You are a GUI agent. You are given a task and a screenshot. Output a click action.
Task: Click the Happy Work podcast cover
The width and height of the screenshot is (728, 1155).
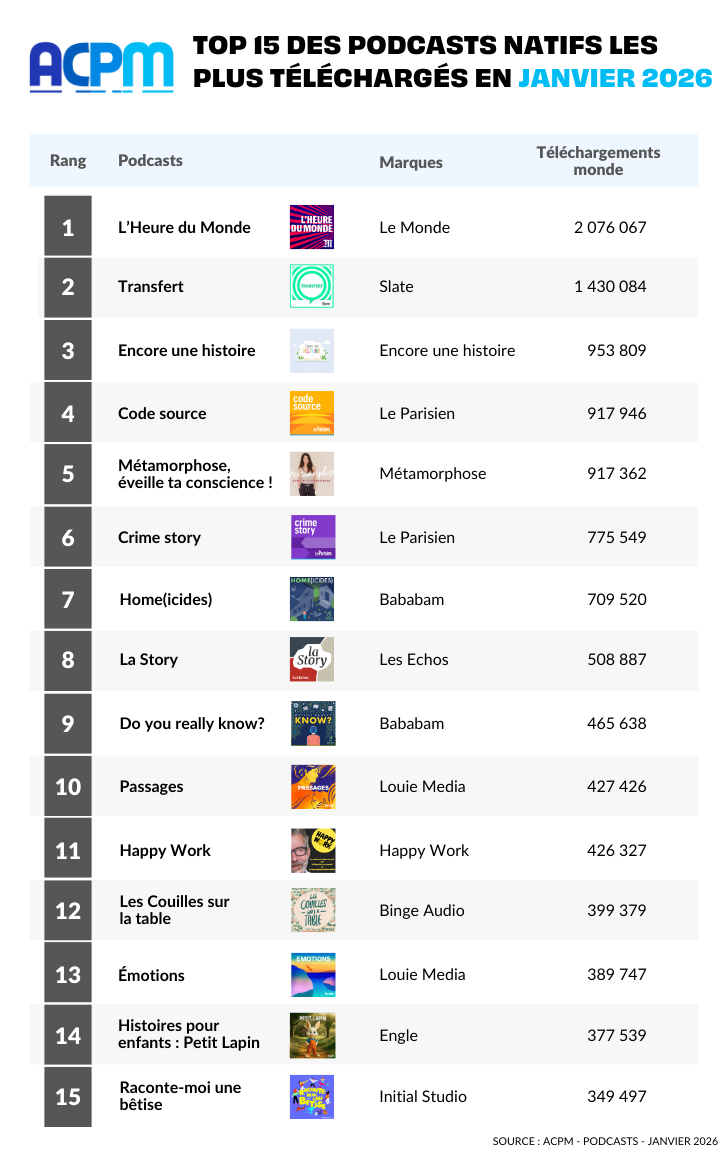(x=312, y=850)
